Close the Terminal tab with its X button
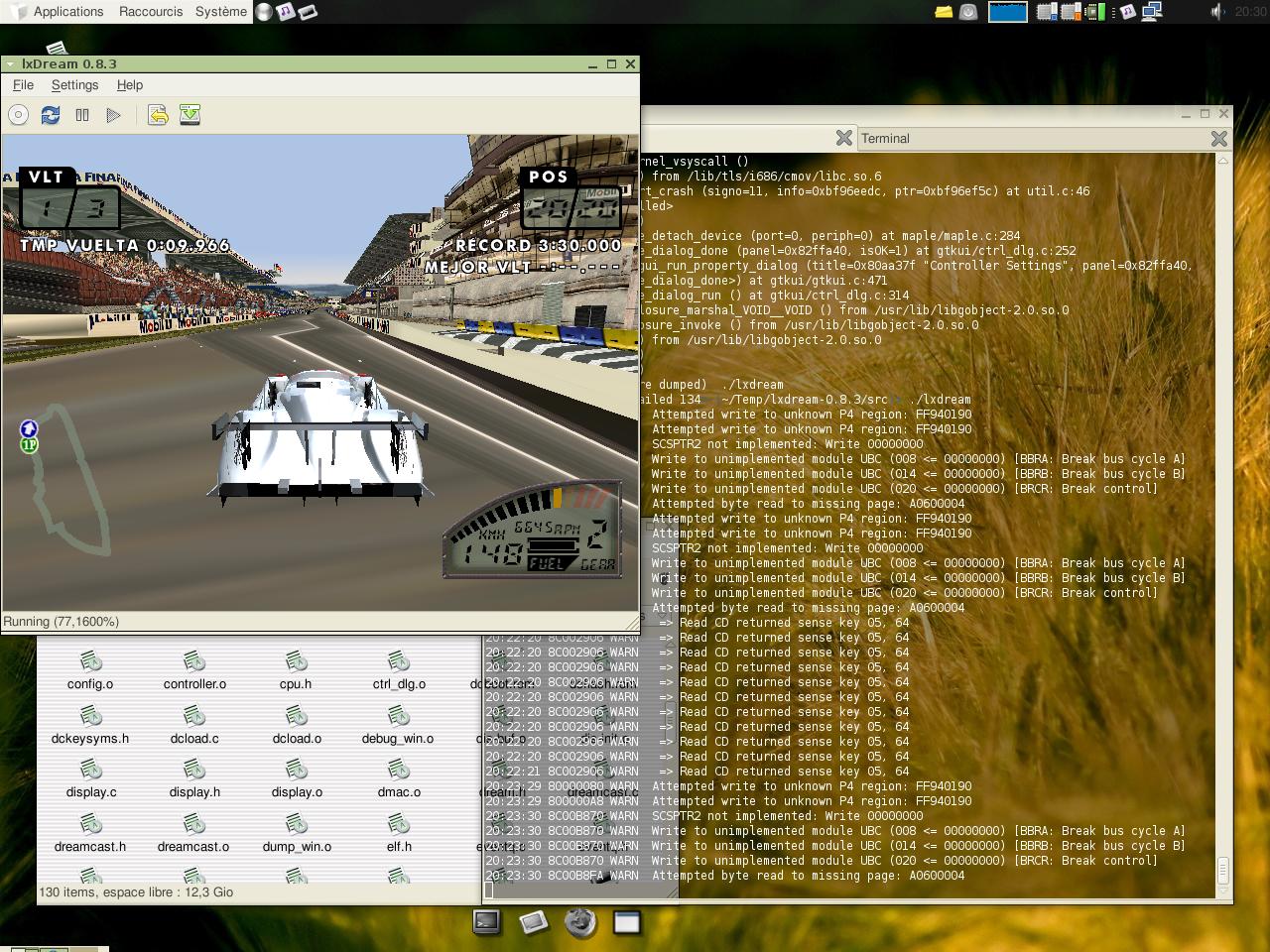 point(1219,139)
